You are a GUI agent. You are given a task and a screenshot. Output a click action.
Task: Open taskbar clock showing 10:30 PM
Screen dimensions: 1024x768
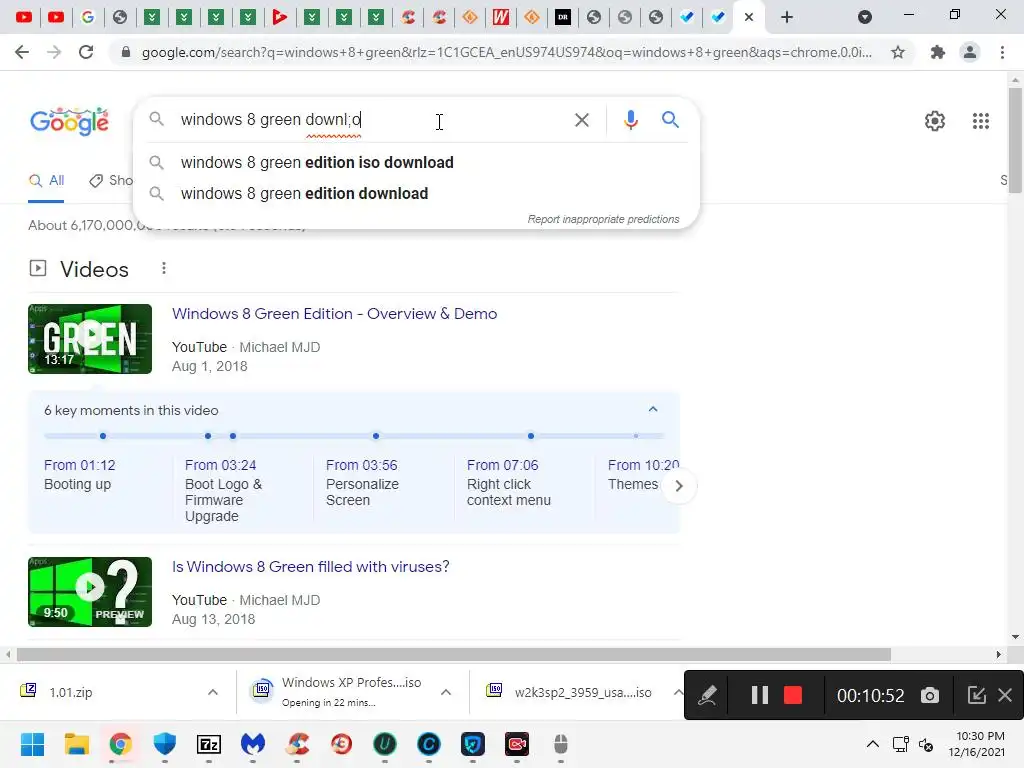(x=976, y=744)
